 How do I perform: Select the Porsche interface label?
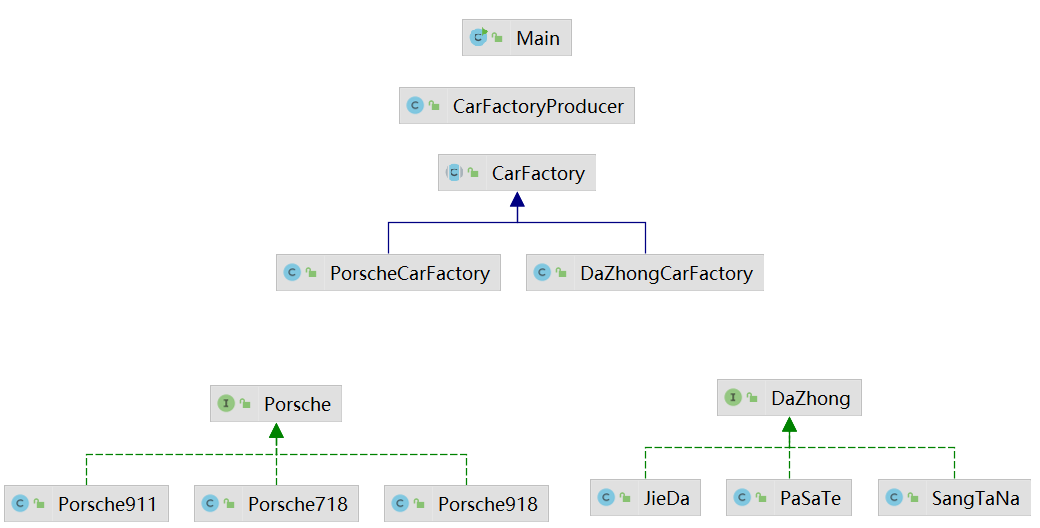297,404
